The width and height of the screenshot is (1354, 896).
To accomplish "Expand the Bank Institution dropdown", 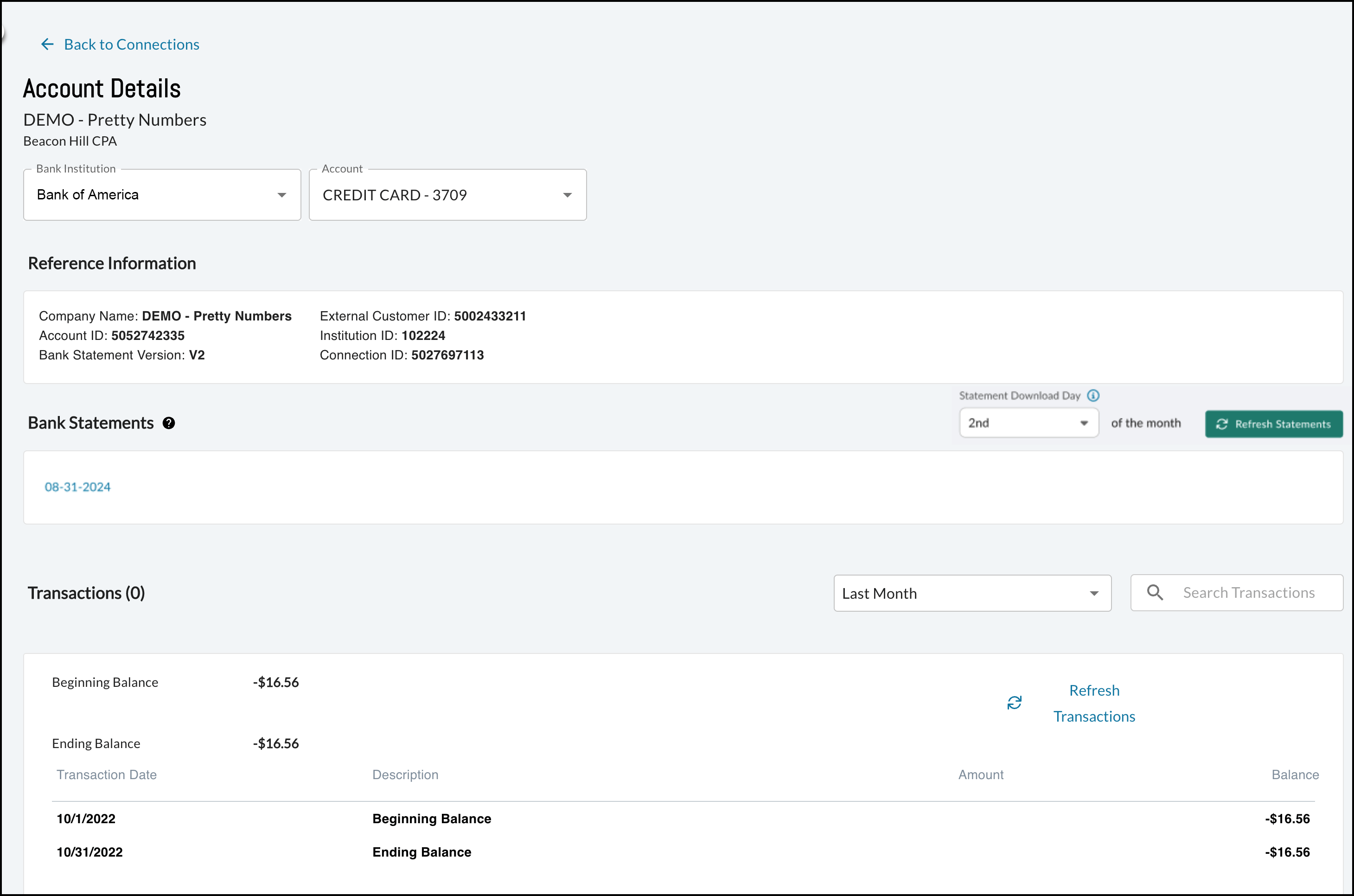I will pos(162,195).
